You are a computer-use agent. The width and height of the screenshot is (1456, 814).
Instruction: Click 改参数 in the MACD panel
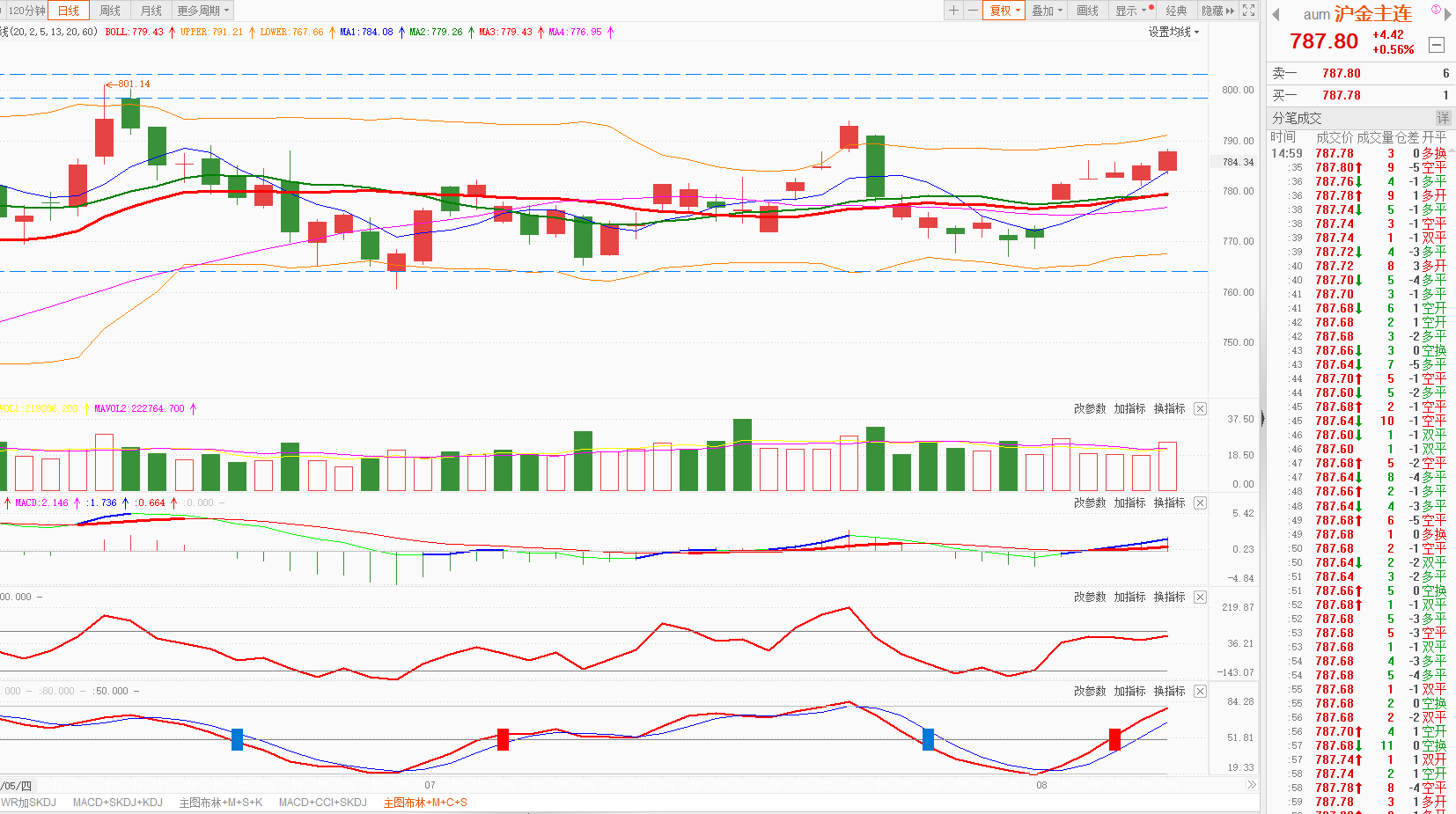tap(1090, 502)
